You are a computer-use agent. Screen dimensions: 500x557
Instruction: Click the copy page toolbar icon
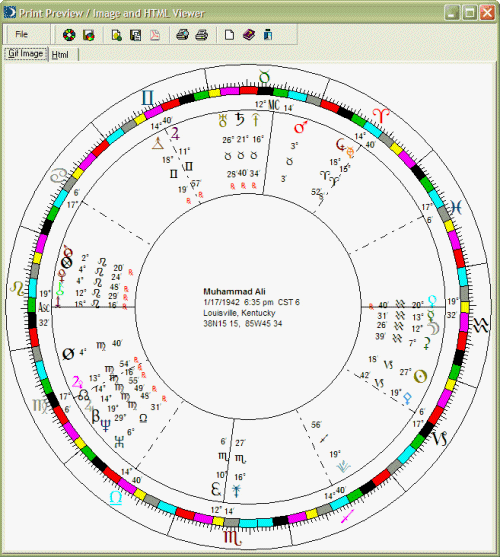(x=116, y=35)
